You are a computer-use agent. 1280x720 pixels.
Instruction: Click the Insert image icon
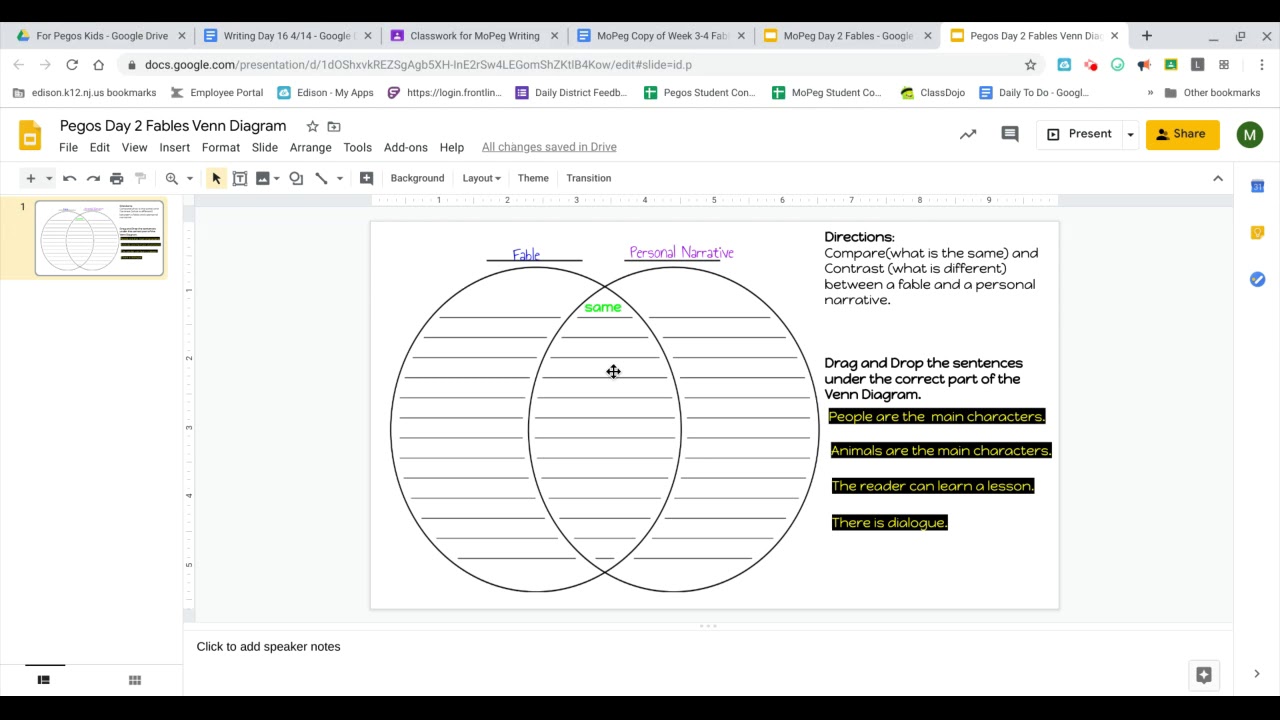(263, 178)
